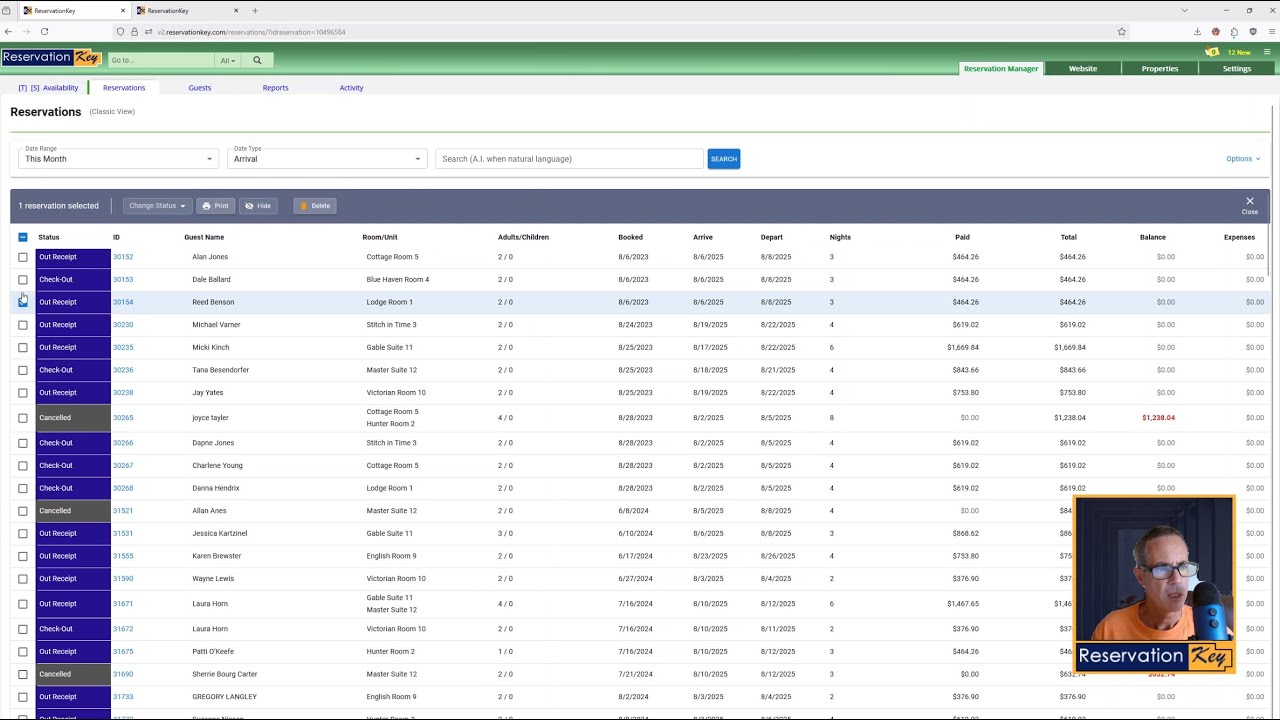Screen dimensions: 1280x720
Task: Toggle the select-all header checkbox
Action: pyautogui.click(x=23, y=237)
